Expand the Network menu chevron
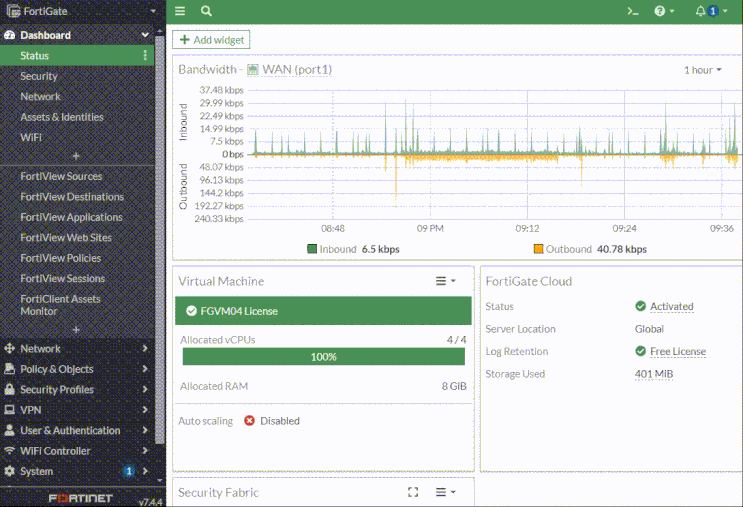The width and height of the screenshot is (743, 507). pos(145,348)
